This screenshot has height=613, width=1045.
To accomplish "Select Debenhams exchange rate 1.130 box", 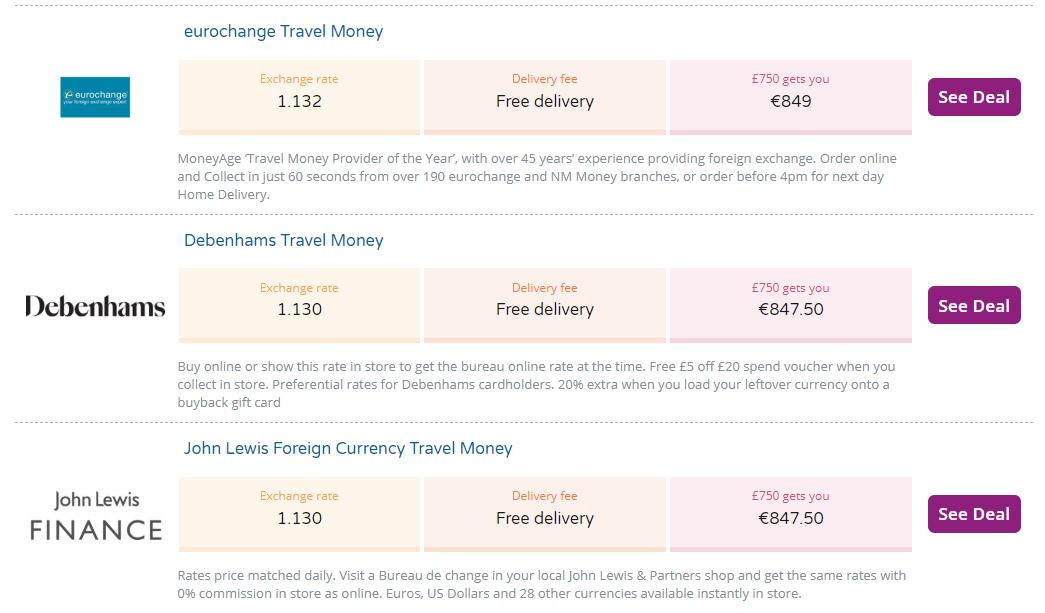I will pyautogui.click(x=299, y=305).
